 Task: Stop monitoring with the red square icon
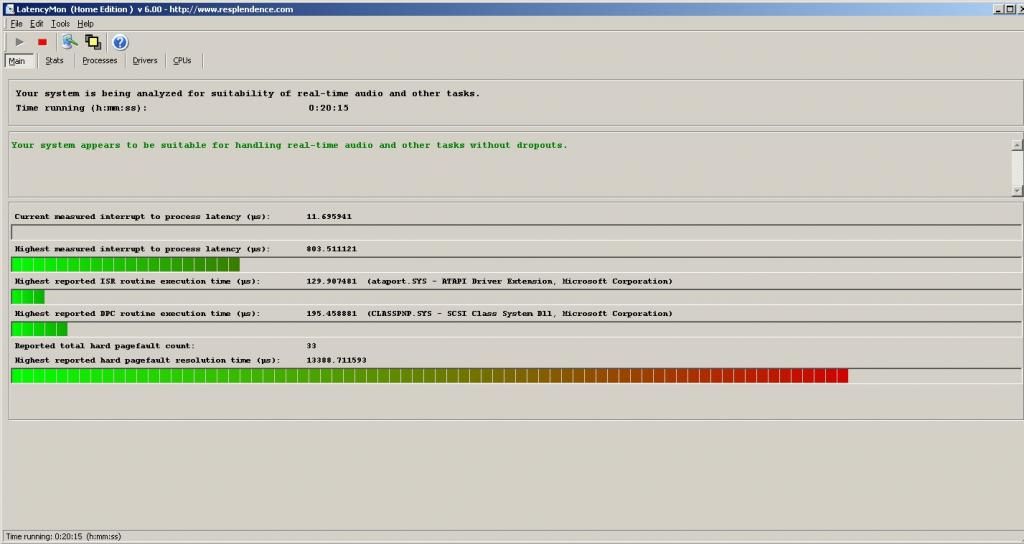[42, 42]
